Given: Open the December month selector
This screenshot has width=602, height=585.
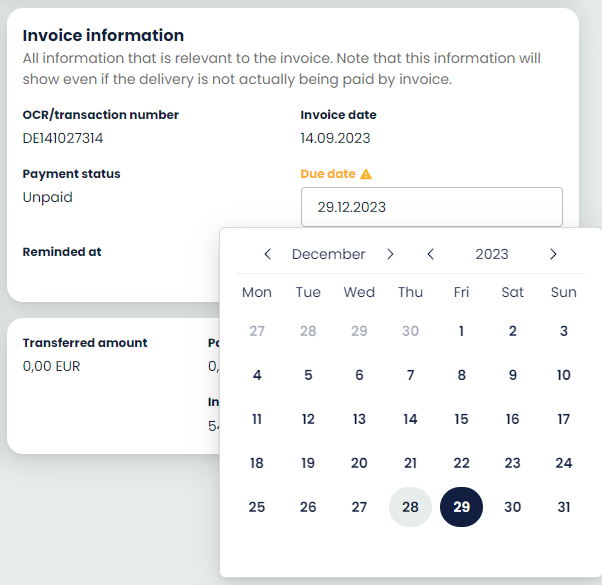Looking at the screenshot, I should (x=328, y=254).
